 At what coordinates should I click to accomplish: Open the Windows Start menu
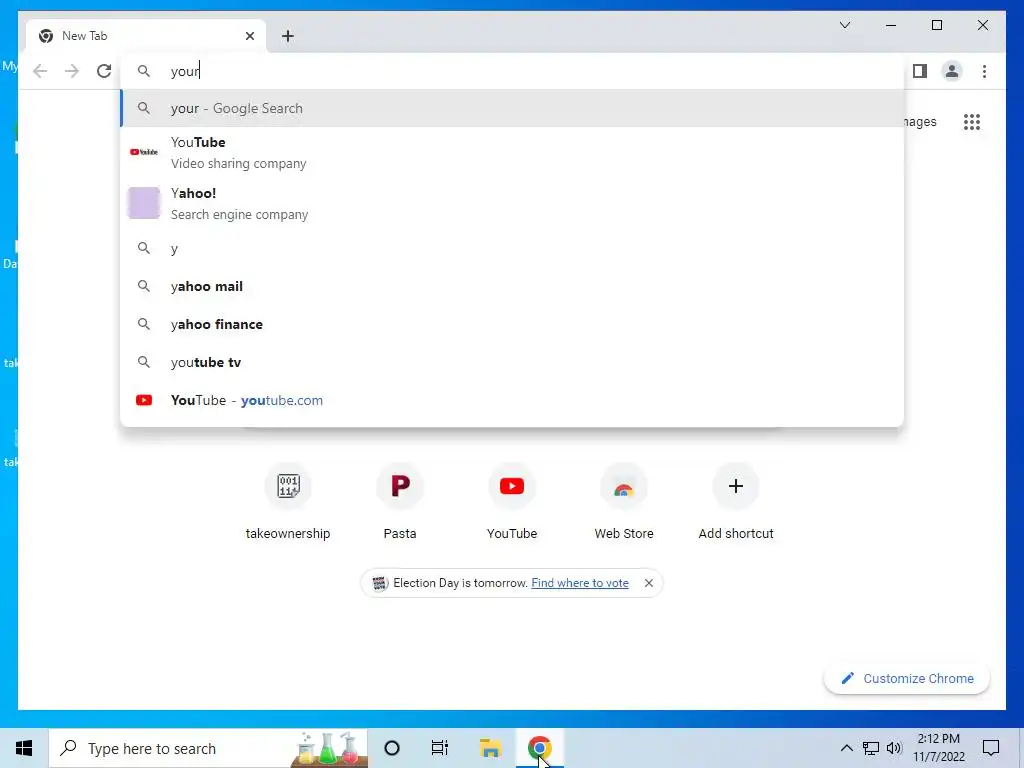24,748
